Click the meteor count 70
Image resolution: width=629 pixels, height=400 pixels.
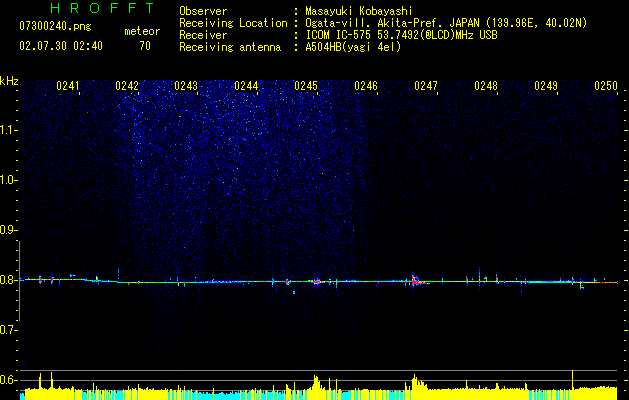click(145, 46)
